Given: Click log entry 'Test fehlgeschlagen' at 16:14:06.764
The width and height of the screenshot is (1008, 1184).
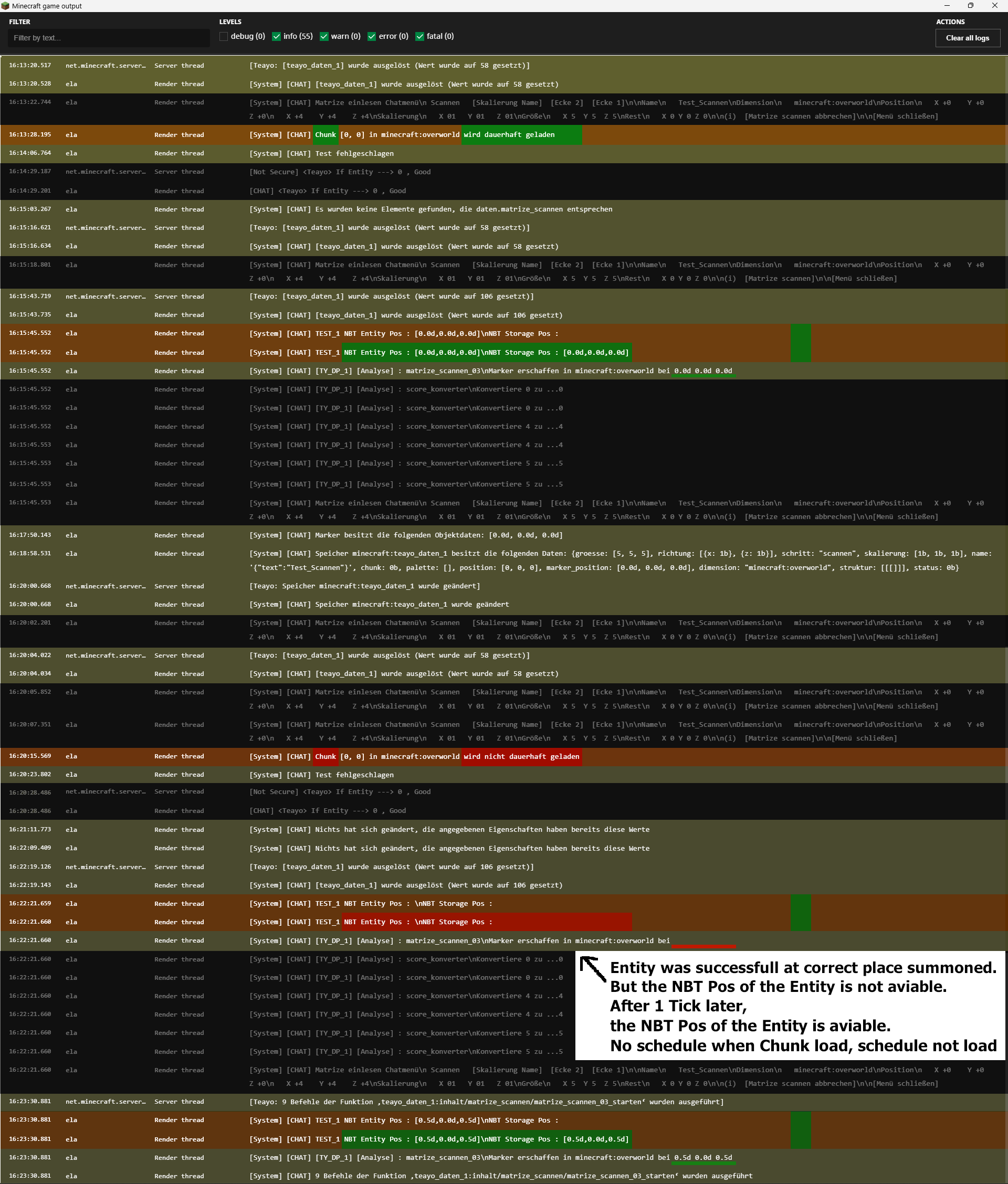Looking at the screenshot, I should click(354, 153).
